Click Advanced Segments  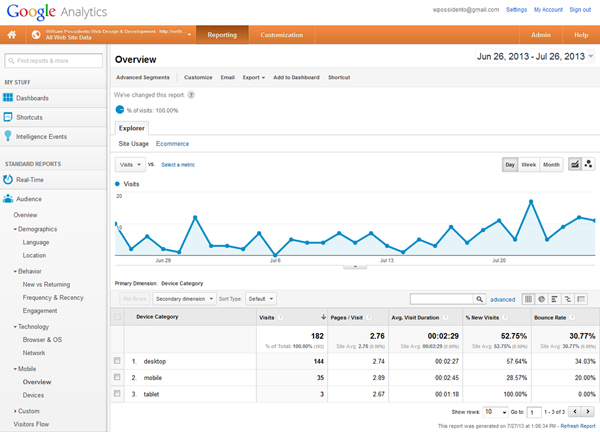click(x=143, y=77)
